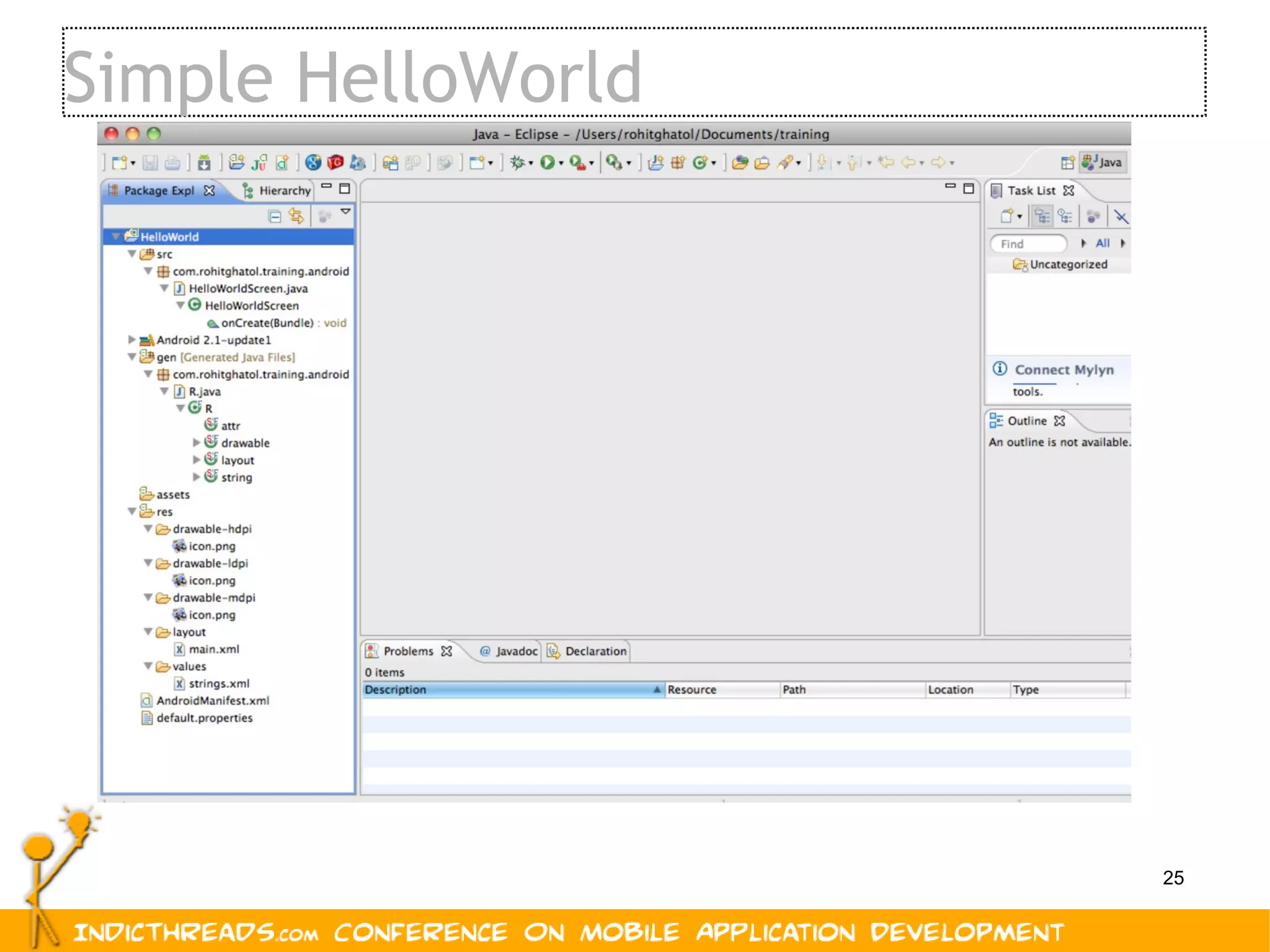Click the Search flashlight icon

click(786, 162)
